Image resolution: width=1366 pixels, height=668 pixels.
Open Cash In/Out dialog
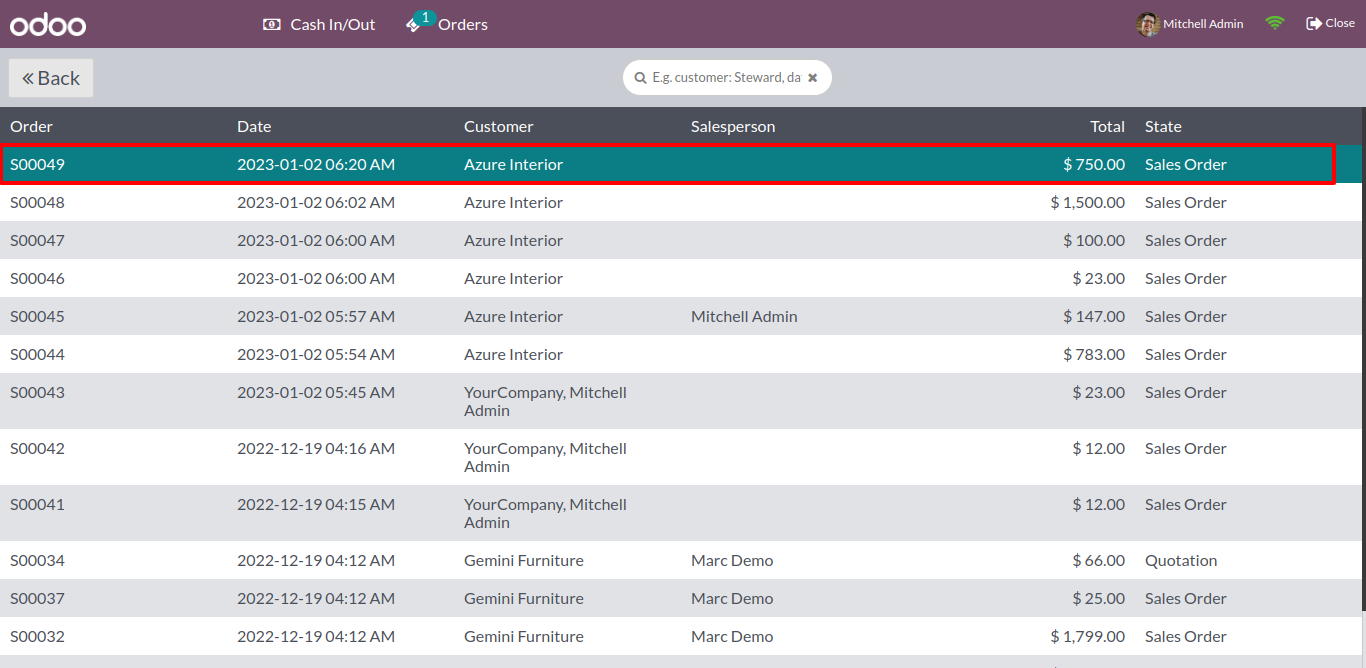click(319, 24)
